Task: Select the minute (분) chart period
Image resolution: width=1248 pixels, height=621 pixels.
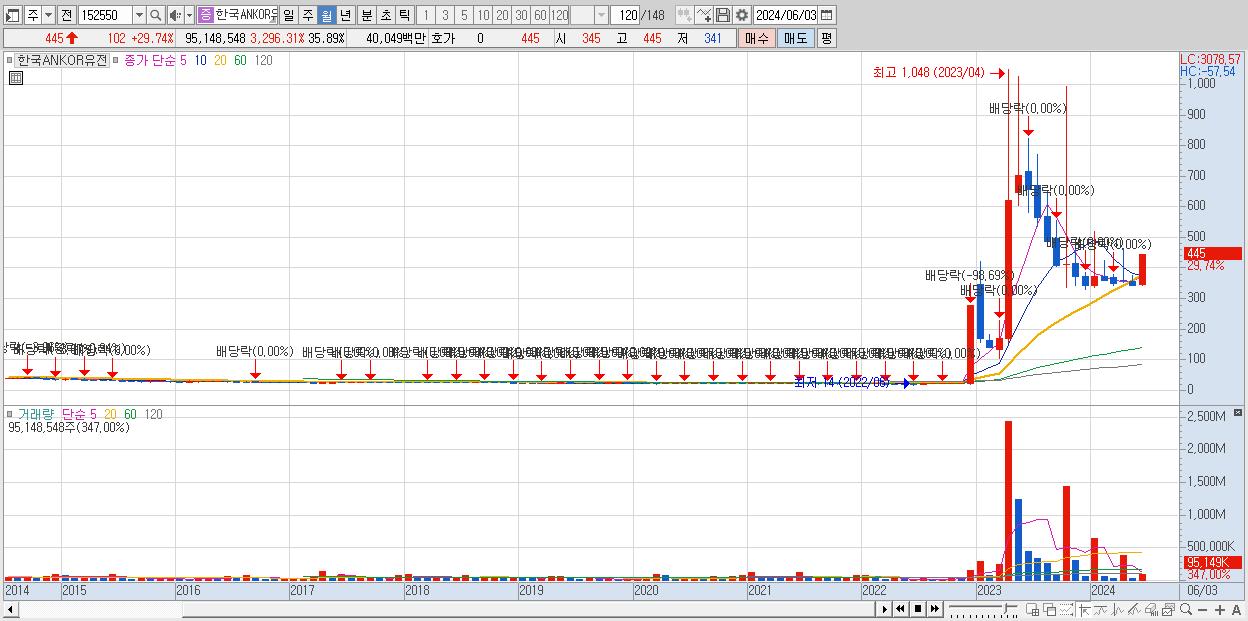Action: coord(366,15)
